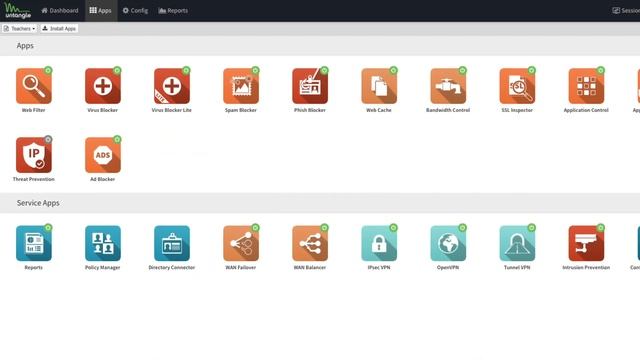
Task: Open the Intrusion Prevention service app
Action: click(586, 243)
